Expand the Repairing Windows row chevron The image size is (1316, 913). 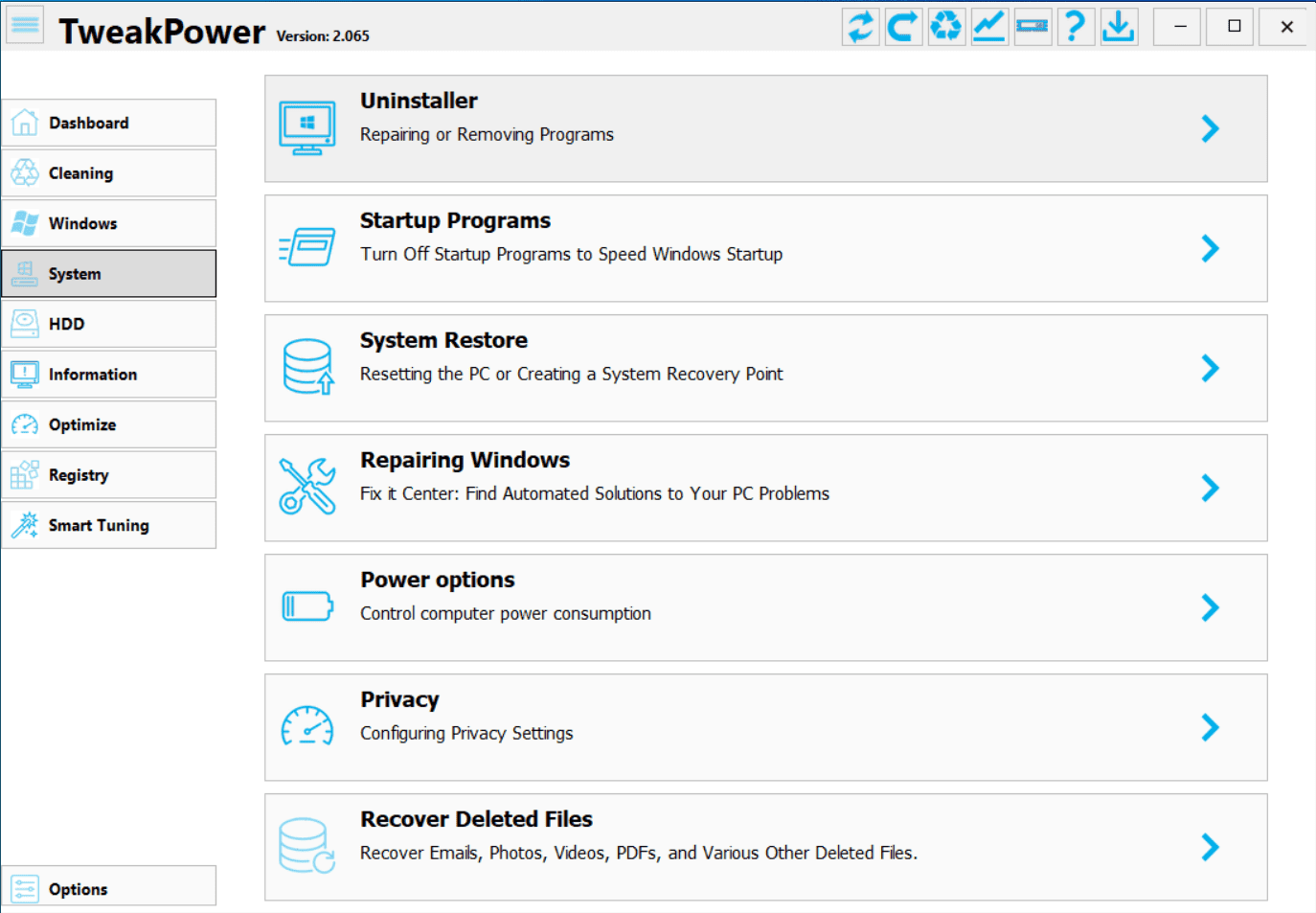pyautogui.click(x=1211, y=488)
